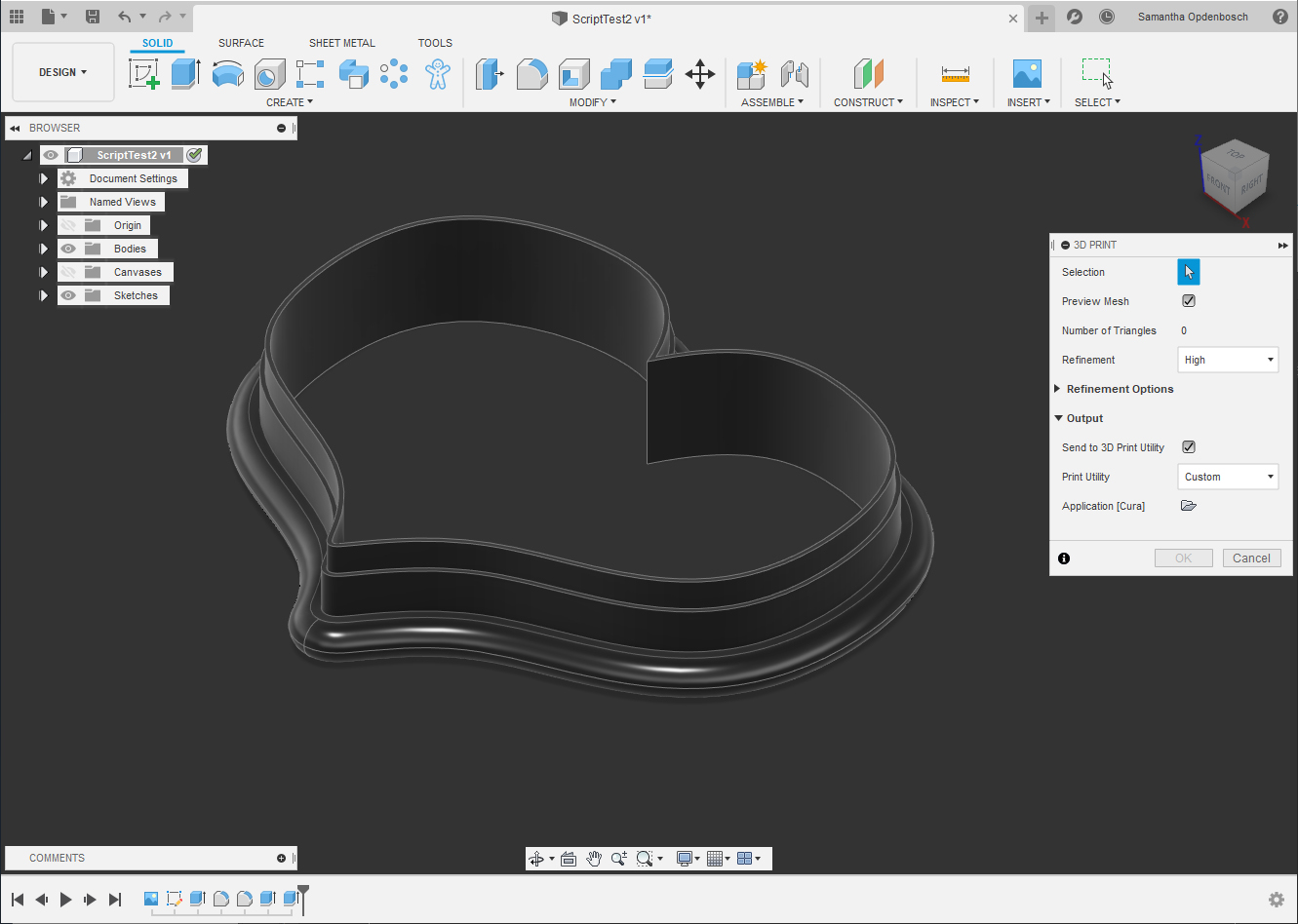This screenshot has width=1298, height=924.
Task: Open the Measure tool in Inspect
Action: tap(955, 74)
